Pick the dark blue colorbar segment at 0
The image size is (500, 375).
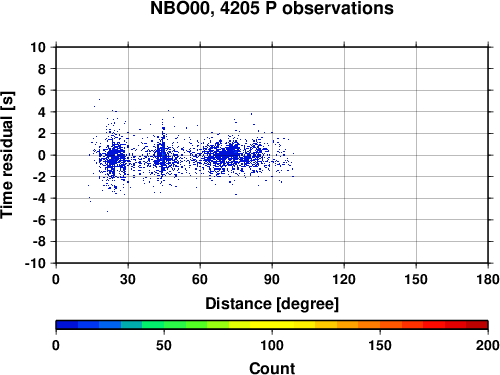pos(67,325)
